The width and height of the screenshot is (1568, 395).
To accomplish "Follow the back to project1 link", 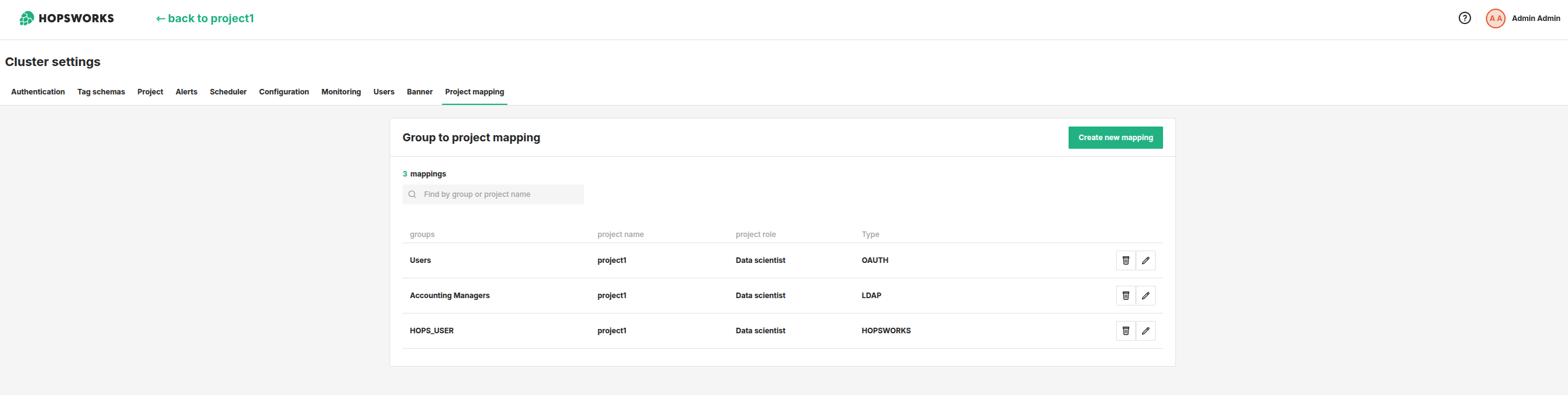I will click(205, 19).
